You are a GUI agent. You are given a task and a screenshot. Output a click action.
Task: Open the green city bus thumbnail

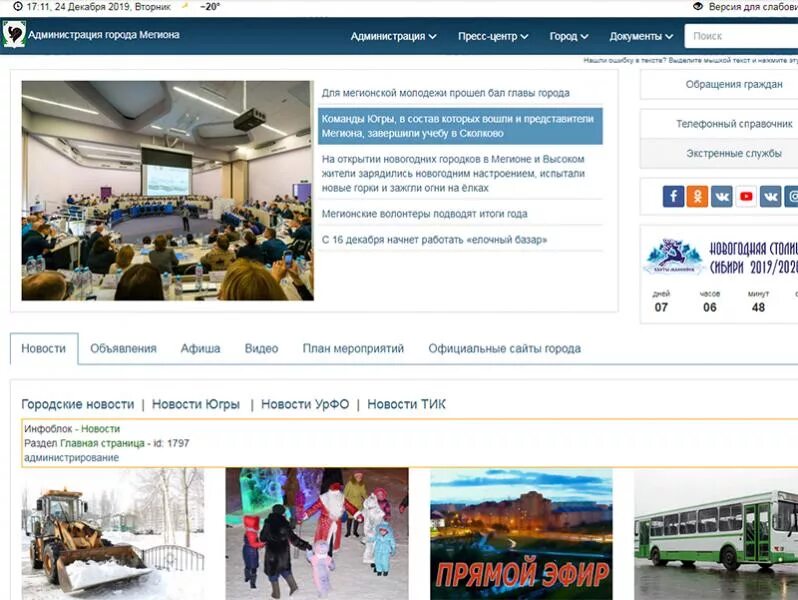716,534
